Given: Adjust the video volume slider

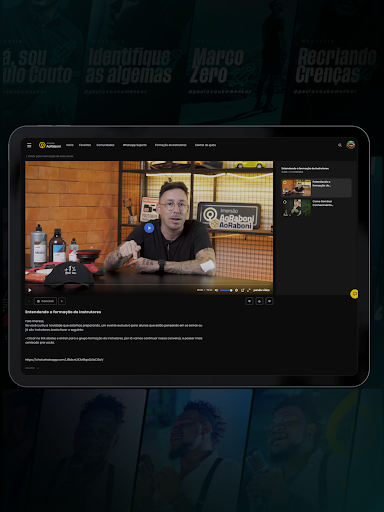Looking at the screenshot, I should pos(226,290).
